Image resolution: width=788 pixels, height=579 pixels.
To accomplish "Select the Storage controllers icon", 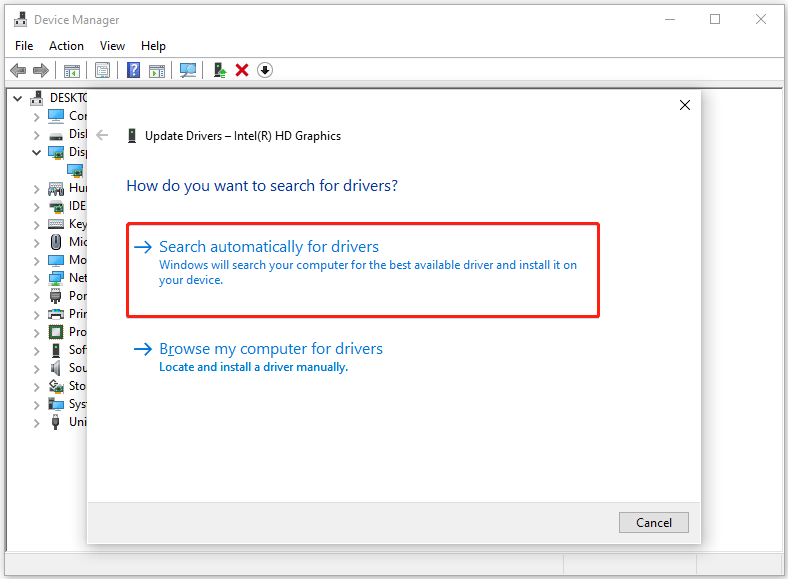I will [56, 386].
